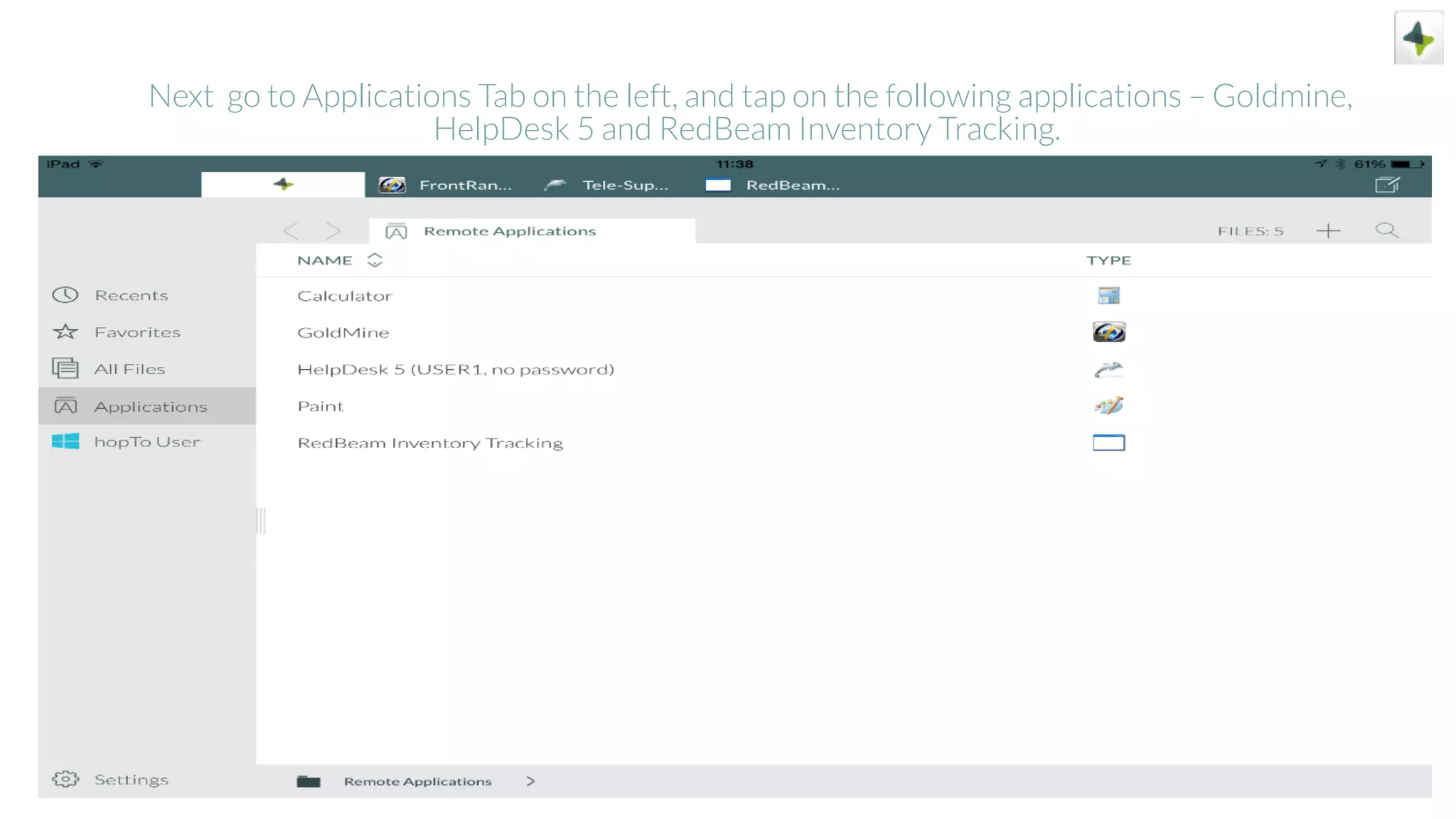Click the Applications sidebar icon

(x=65, y=406)
